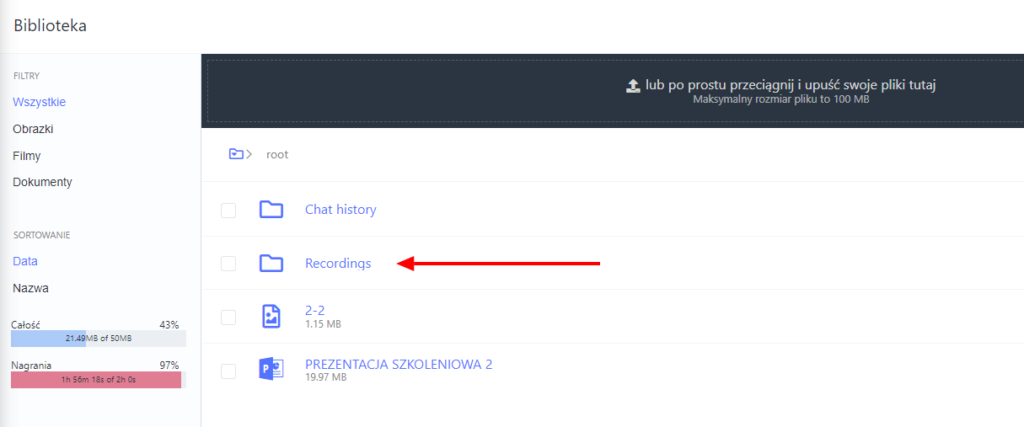Click the breadcrumb home folder icon

coord(236,154)
